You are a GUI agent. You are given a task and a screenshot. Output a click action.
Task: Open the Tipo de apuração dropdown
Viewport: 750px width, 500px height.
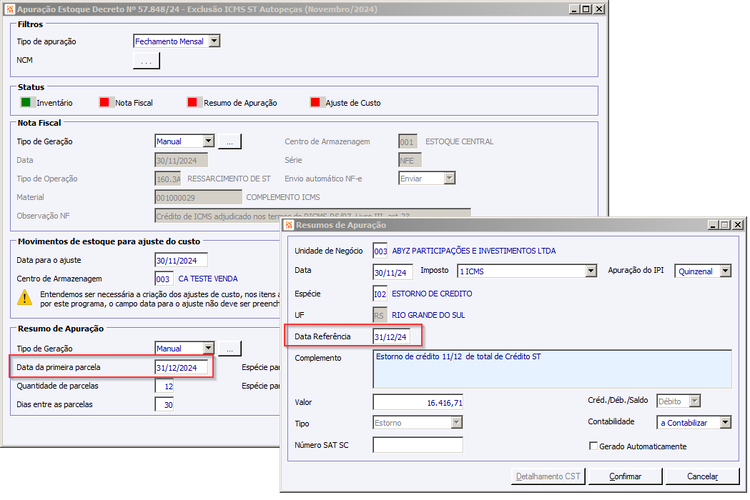coord(215,41)
